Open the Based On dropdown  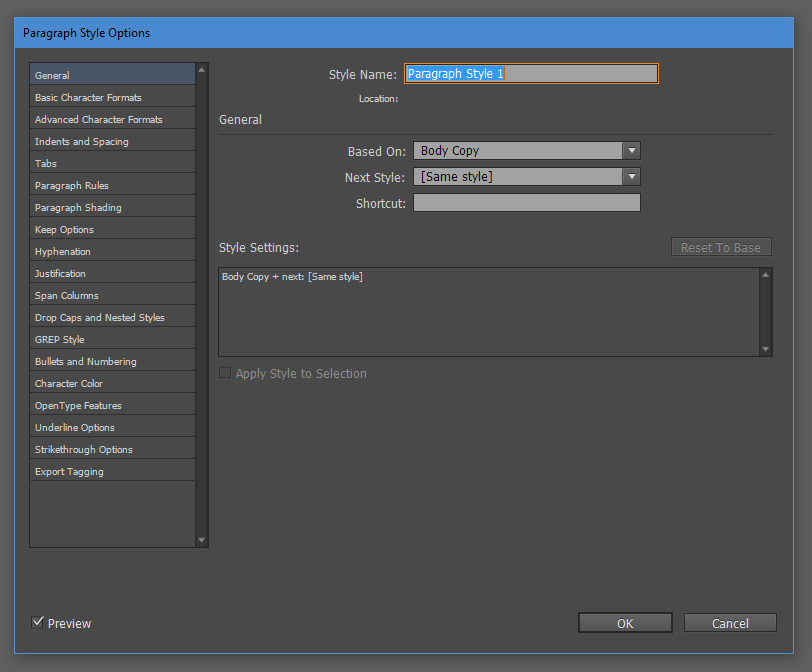point(520,149)
